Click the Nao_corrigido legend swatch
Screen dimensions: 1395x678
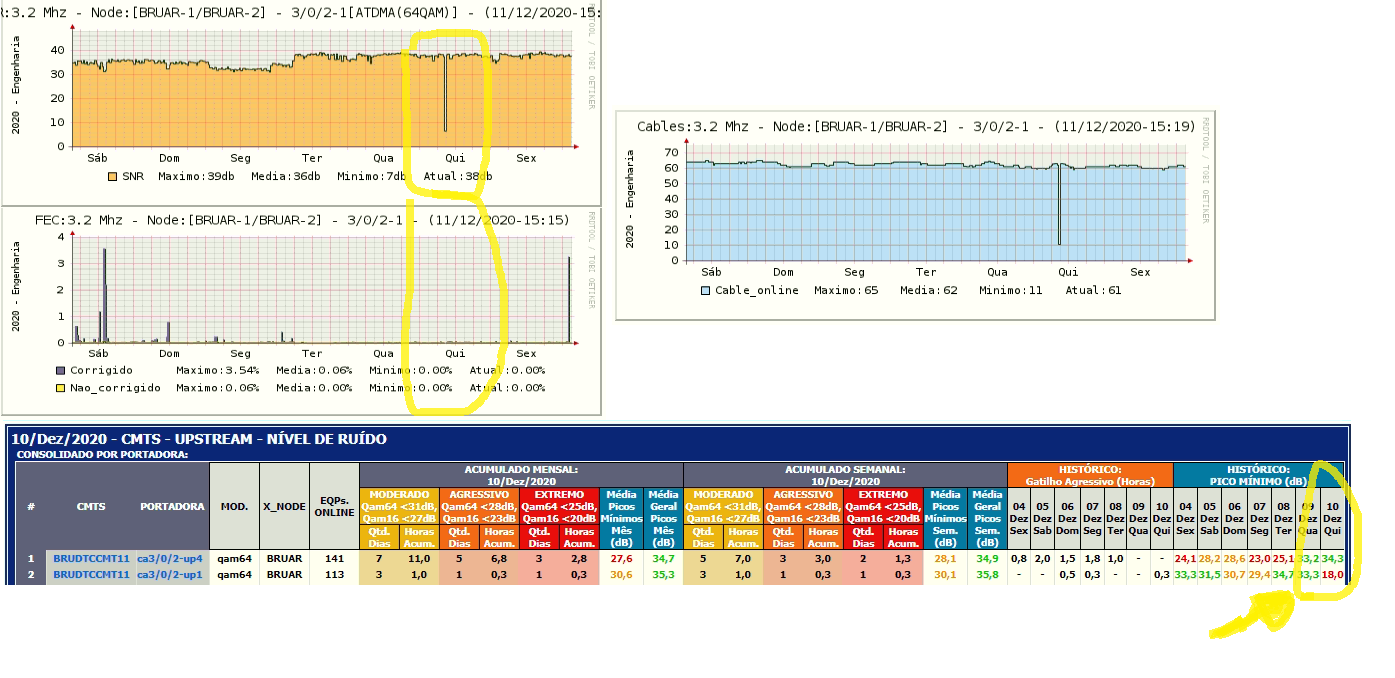tap(60, 388)
